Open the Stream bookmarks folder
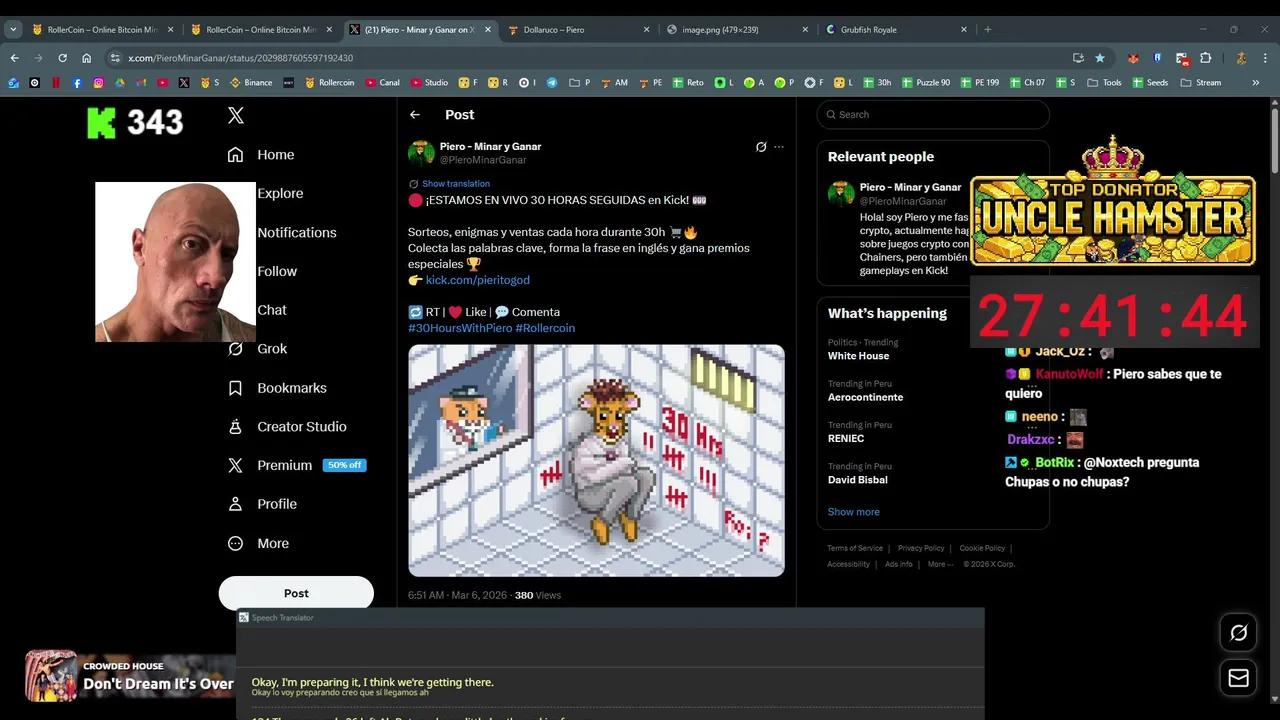 tap(1200, 83)
